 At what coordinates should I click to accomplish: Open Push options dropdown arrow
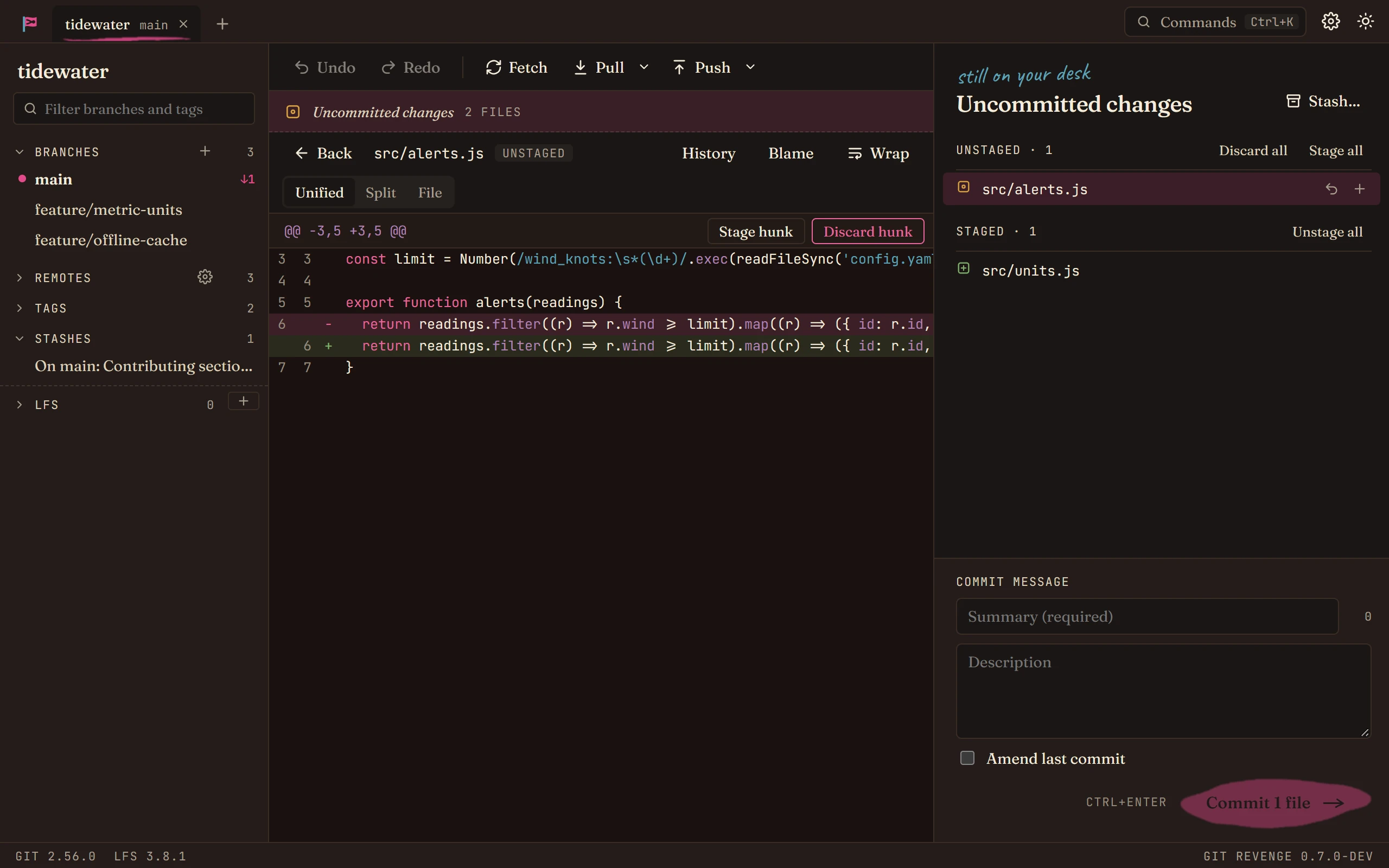[x=750, y=68]
